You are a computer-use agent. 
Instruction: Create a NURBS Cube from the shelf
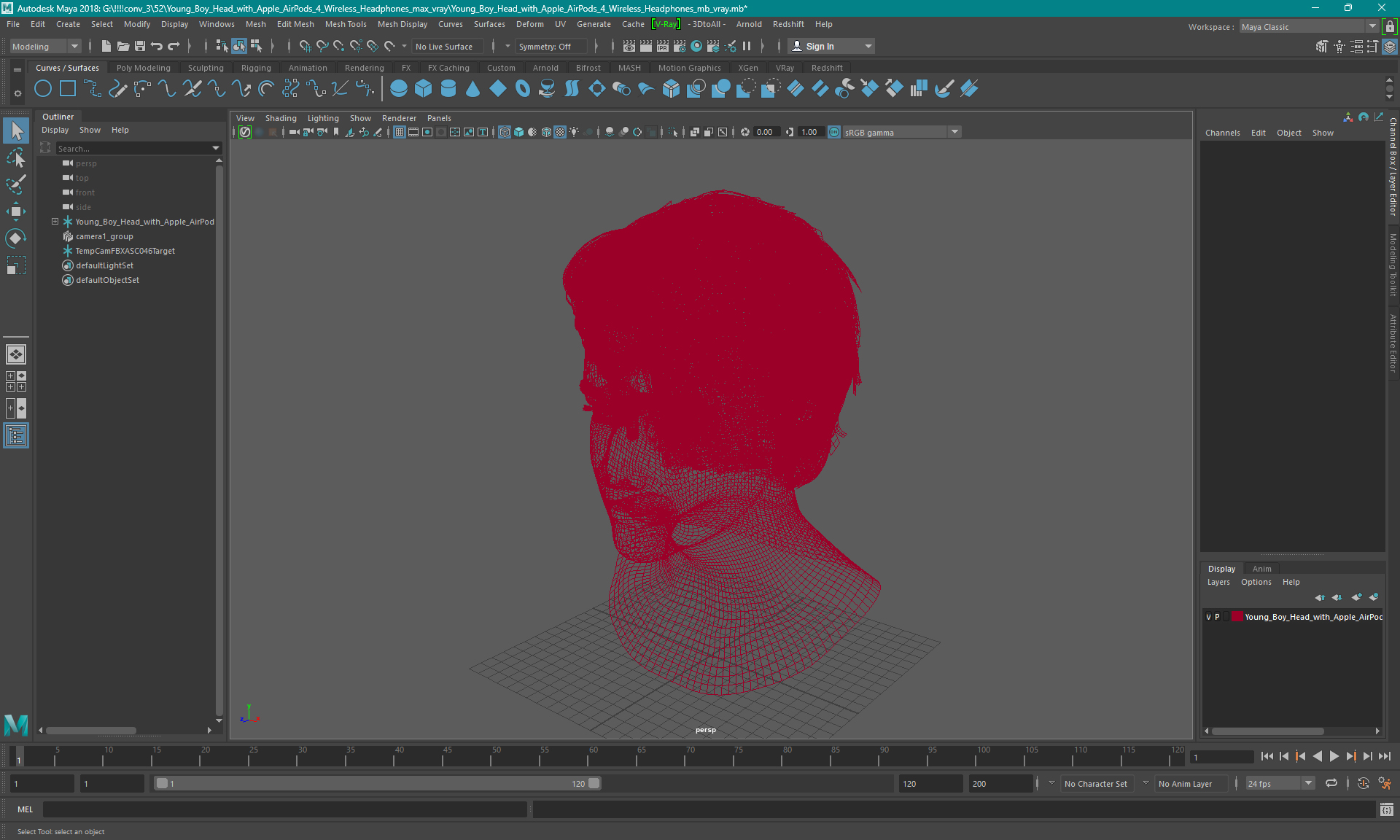point(424,89)
